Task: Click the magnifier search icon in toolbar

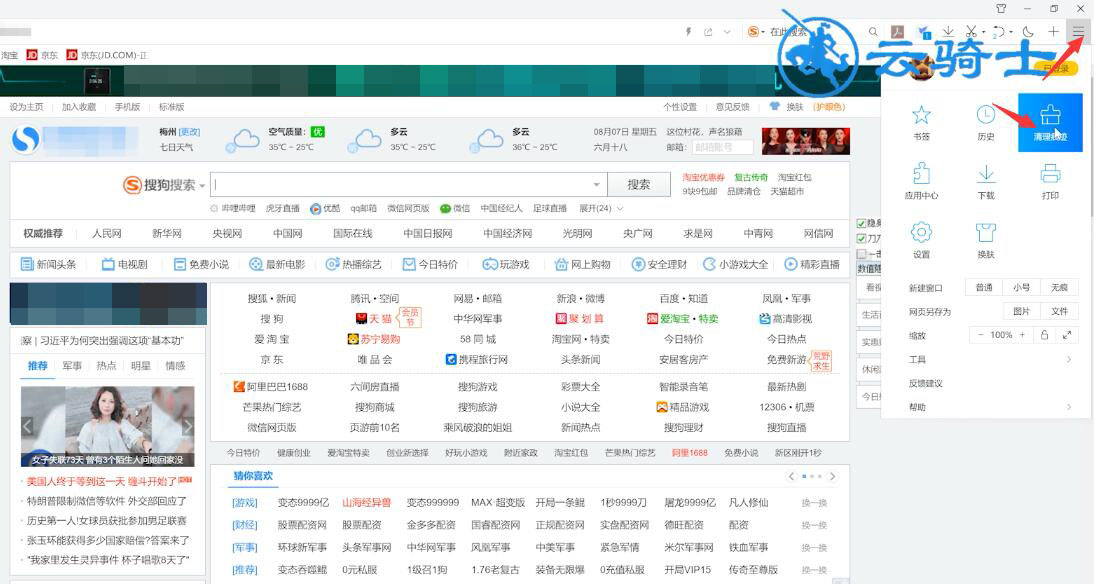Action: [x=873, y=31]
